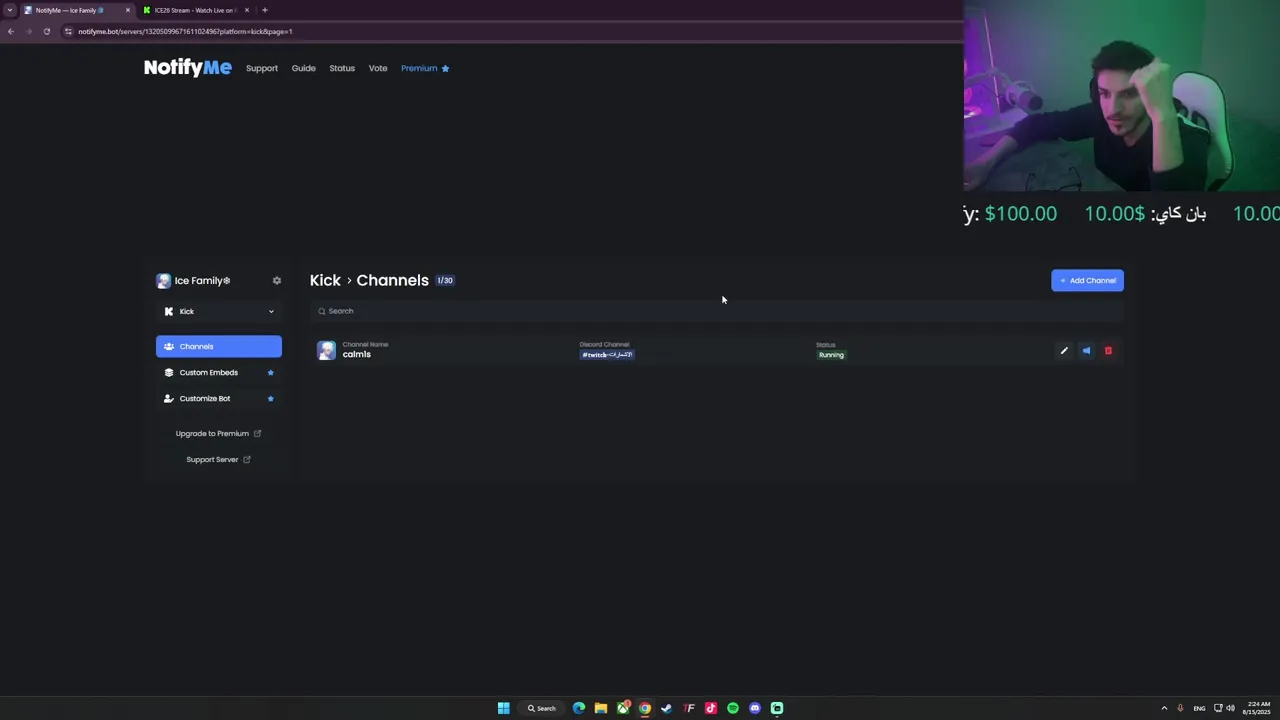The width and height of the screenshot is (1280, 720).
Task: Open Steam from taskbar
Action: coord(667,708)
